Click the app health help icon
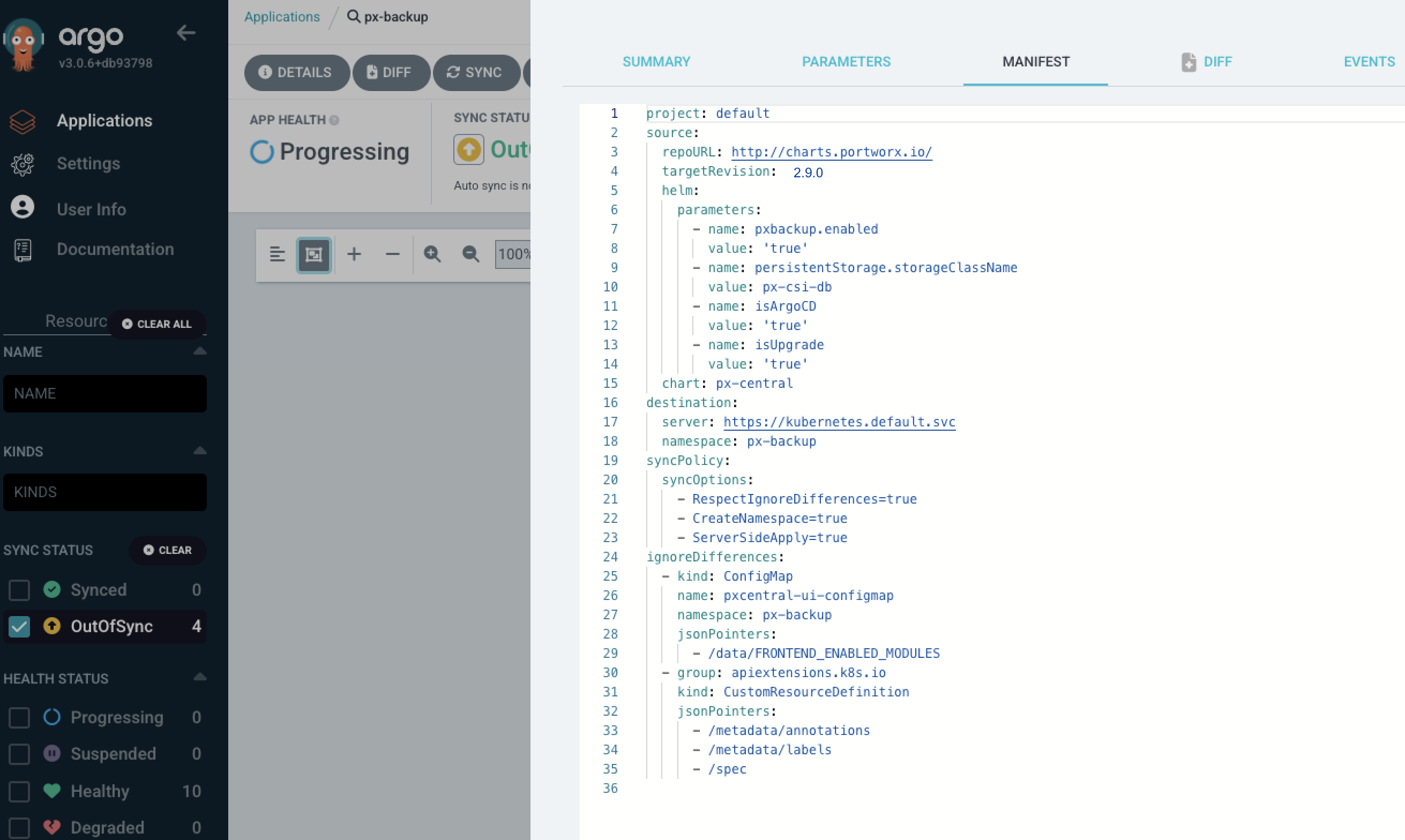Screen dimensions: 1405x840 [334, 120]
